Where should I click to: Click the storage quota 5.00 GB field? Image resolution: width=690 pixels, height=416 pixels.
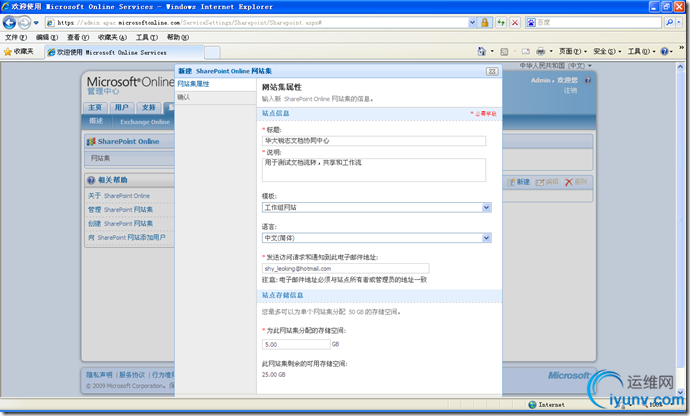[296, 344]
